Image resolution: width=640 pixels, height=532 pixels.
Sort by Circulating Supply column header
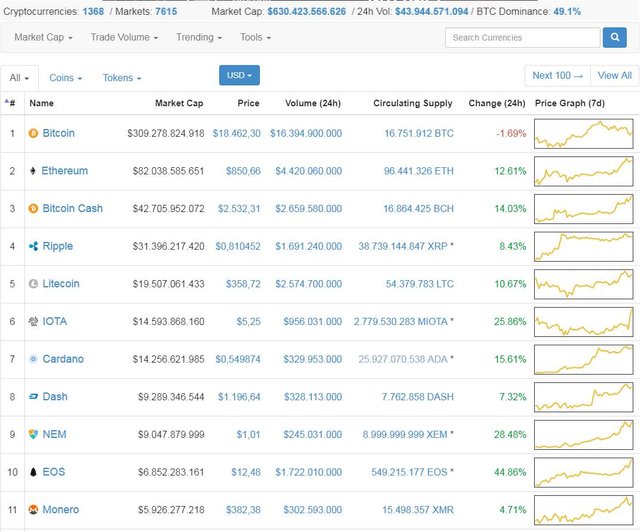(x=413, y=103)
